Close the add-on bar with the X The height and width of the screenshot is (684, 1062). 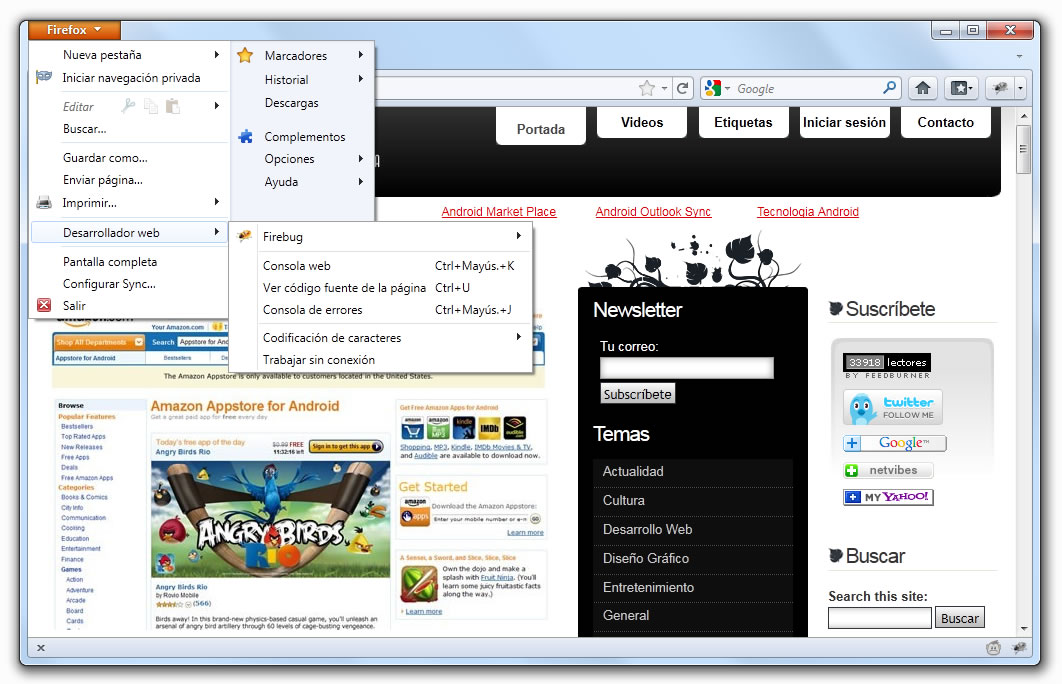coord(41,648)
